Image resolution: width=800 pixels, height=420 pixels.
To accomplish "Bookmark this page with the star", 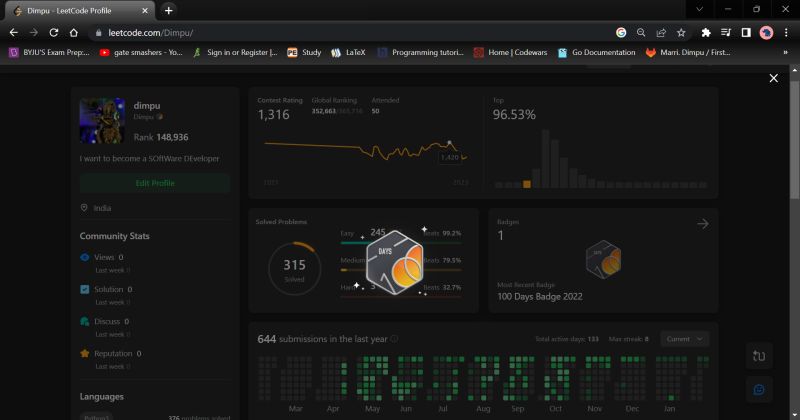I will tap(681, 33).
